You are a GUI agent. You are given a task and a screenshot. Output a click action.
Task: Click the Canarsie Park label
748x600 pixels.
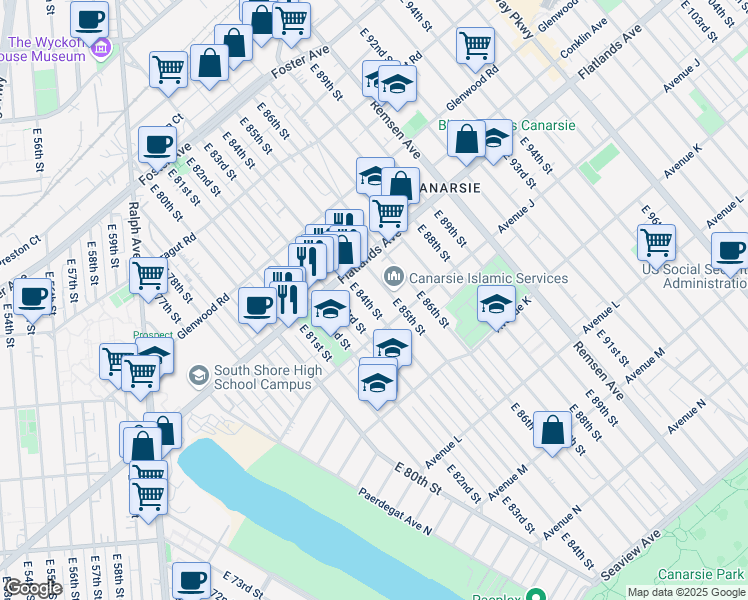click(x=701, y=574)
